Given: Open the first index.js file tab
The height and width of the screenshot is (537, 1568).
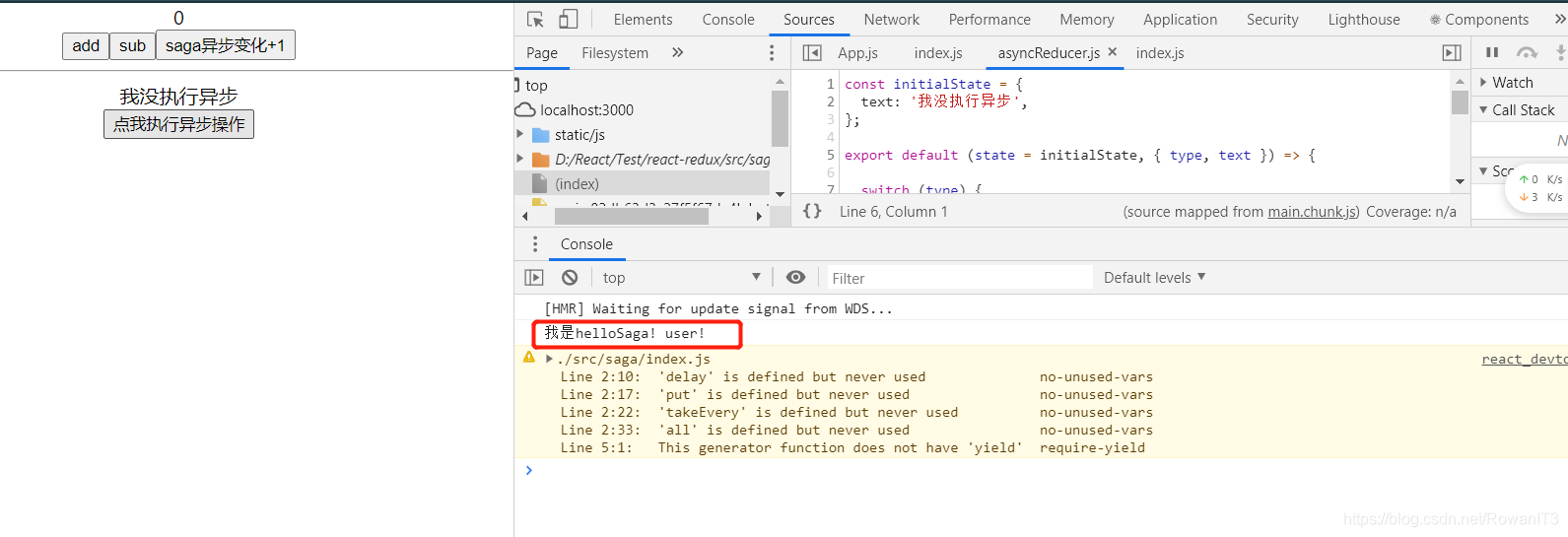Looking at the screenshot, I should [938, 52].
